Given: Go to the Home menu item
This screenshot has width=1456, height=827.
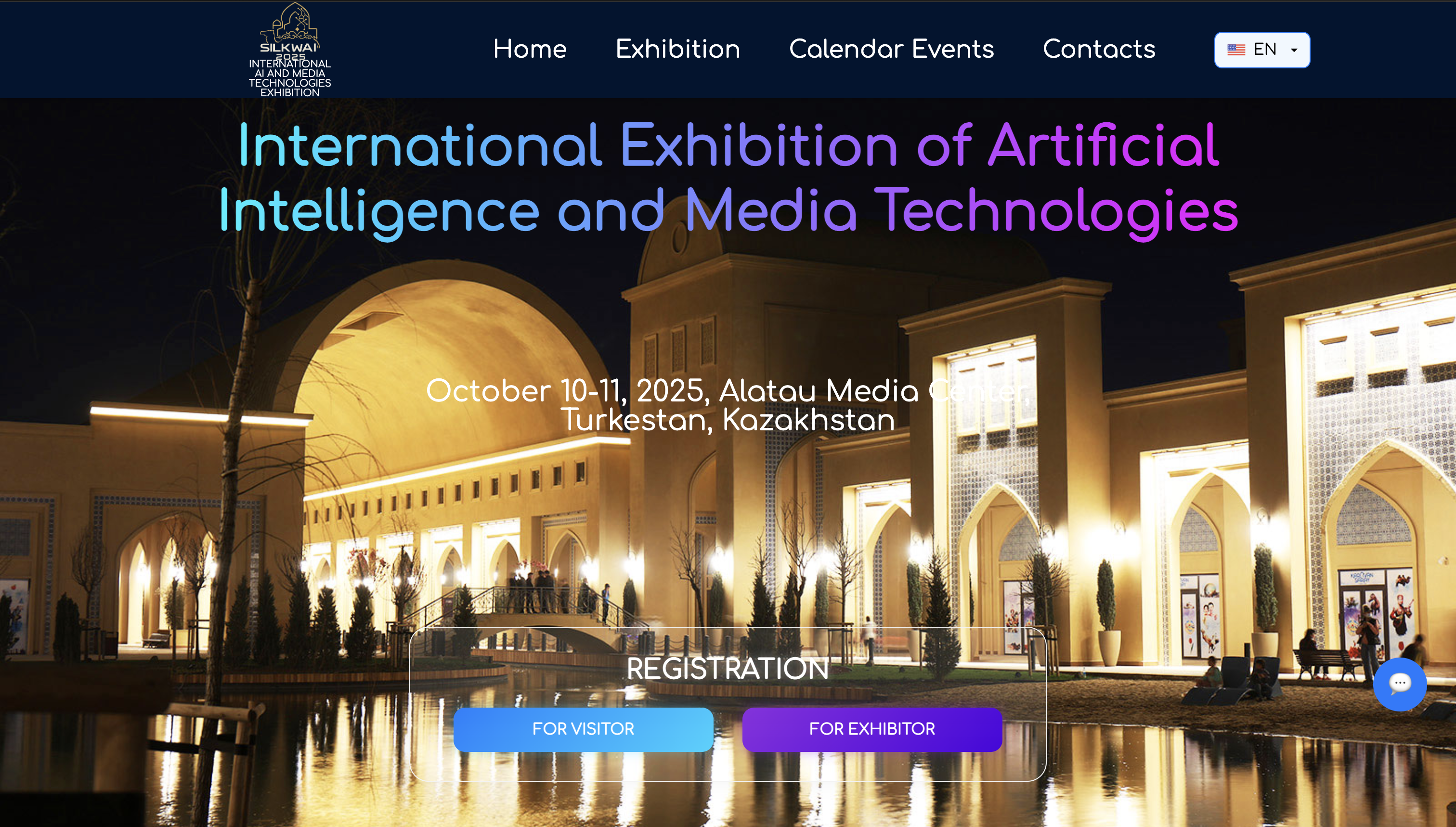Looking at the screenshot, I should point(530,49).
